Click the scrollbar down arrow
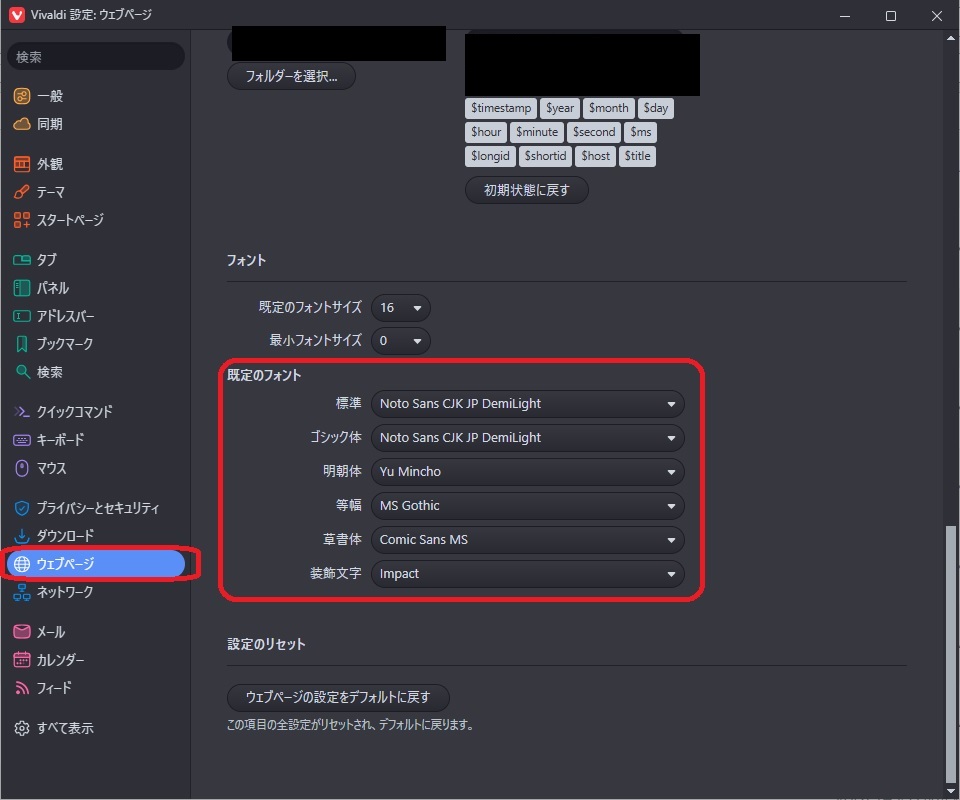Screen dimensions: 960x800 [951, 791]
